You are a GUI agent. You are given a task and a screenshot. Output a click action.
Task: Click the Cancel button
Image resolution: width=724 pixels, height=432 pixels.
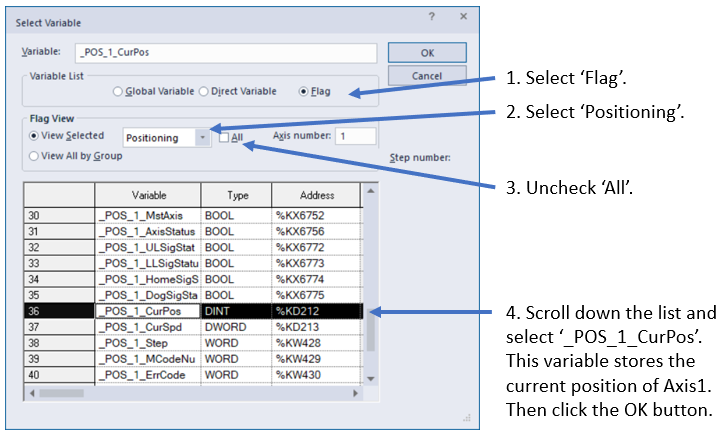[x=427, y=76]
